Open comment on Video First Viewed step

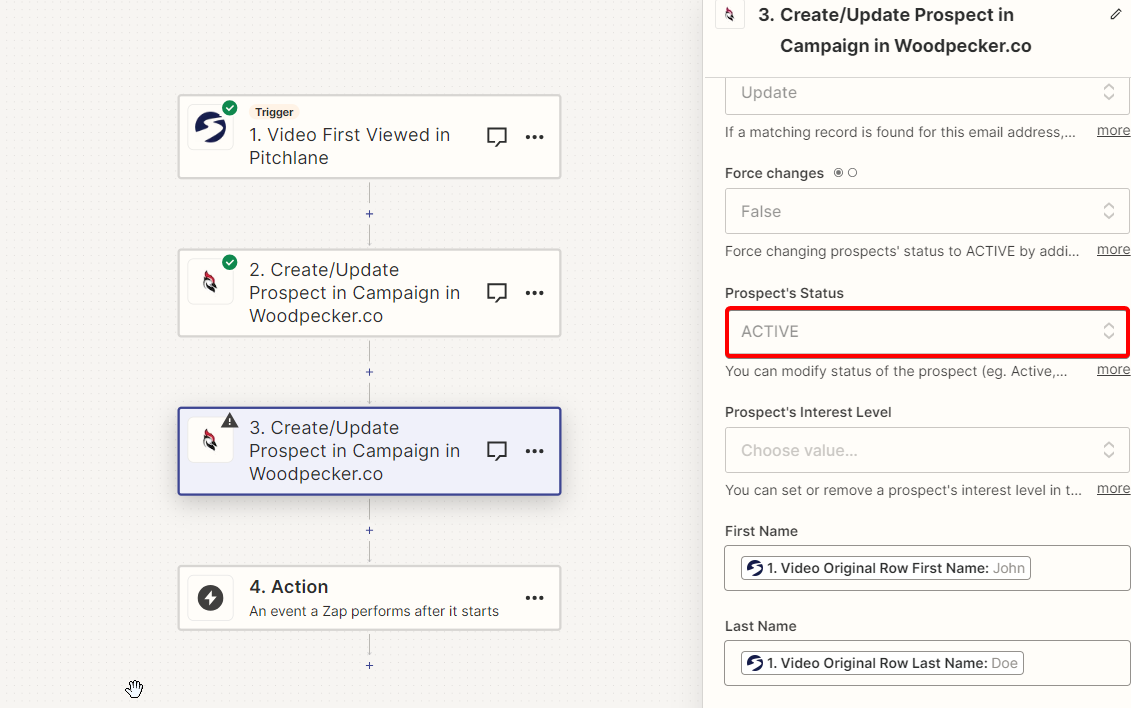click(497, 136)
